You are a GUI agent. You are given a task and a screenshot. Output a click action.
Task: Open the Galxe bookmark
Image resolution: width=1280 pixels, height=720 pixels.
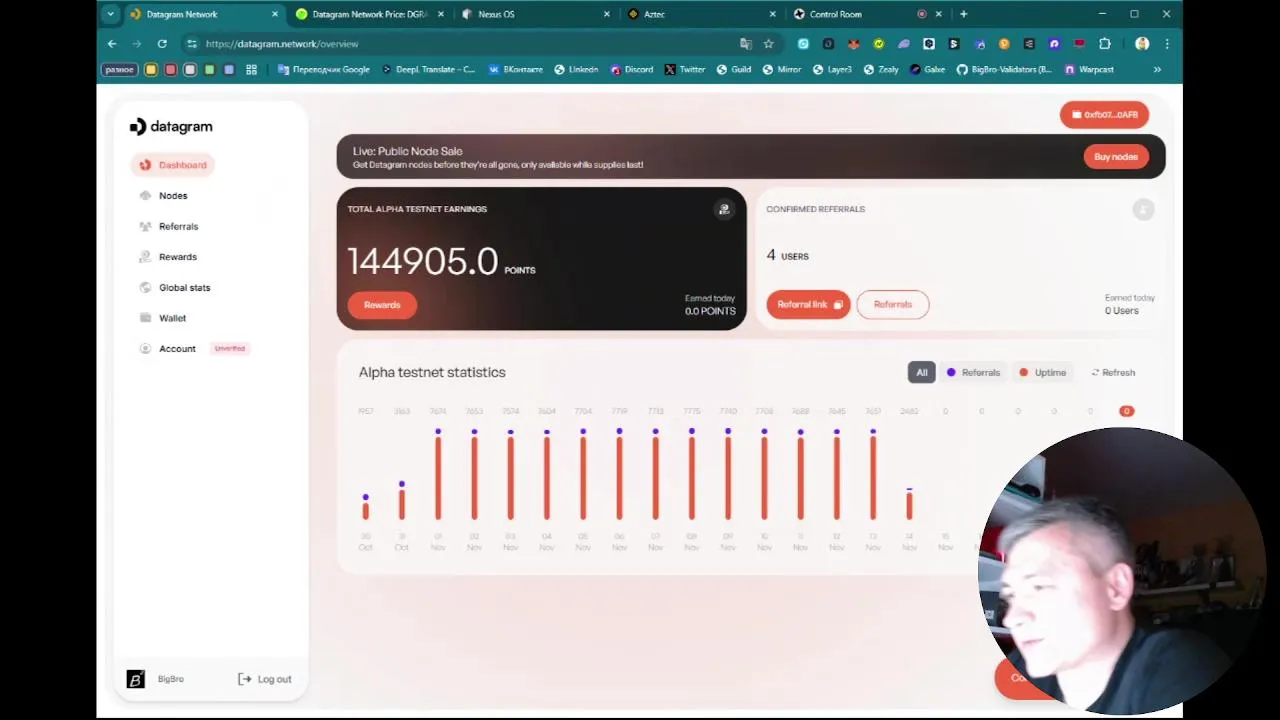pos(926,70)
